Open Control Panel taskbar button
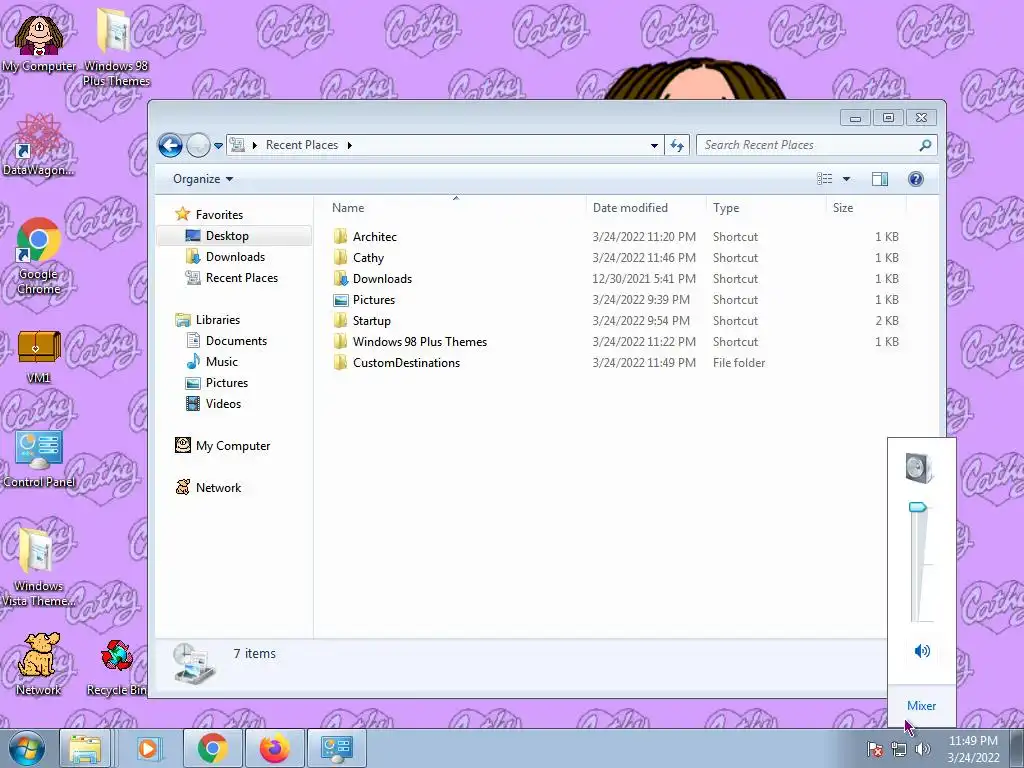Viewport: 1024px width, 768px height. [x=336, y=748]
